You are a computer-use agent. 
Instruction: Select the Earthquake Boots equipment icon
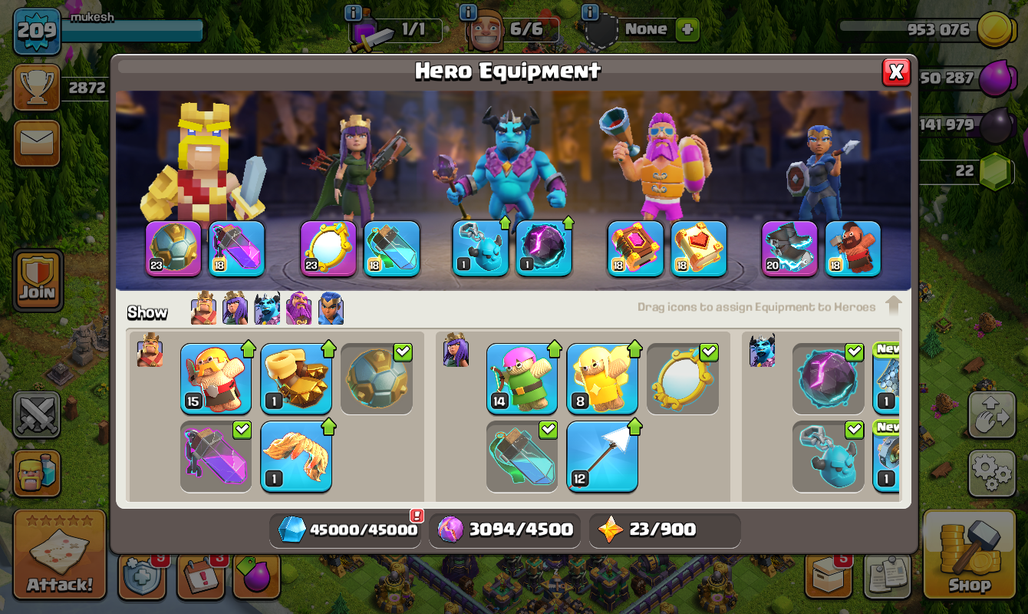click(x=296, y=379)
